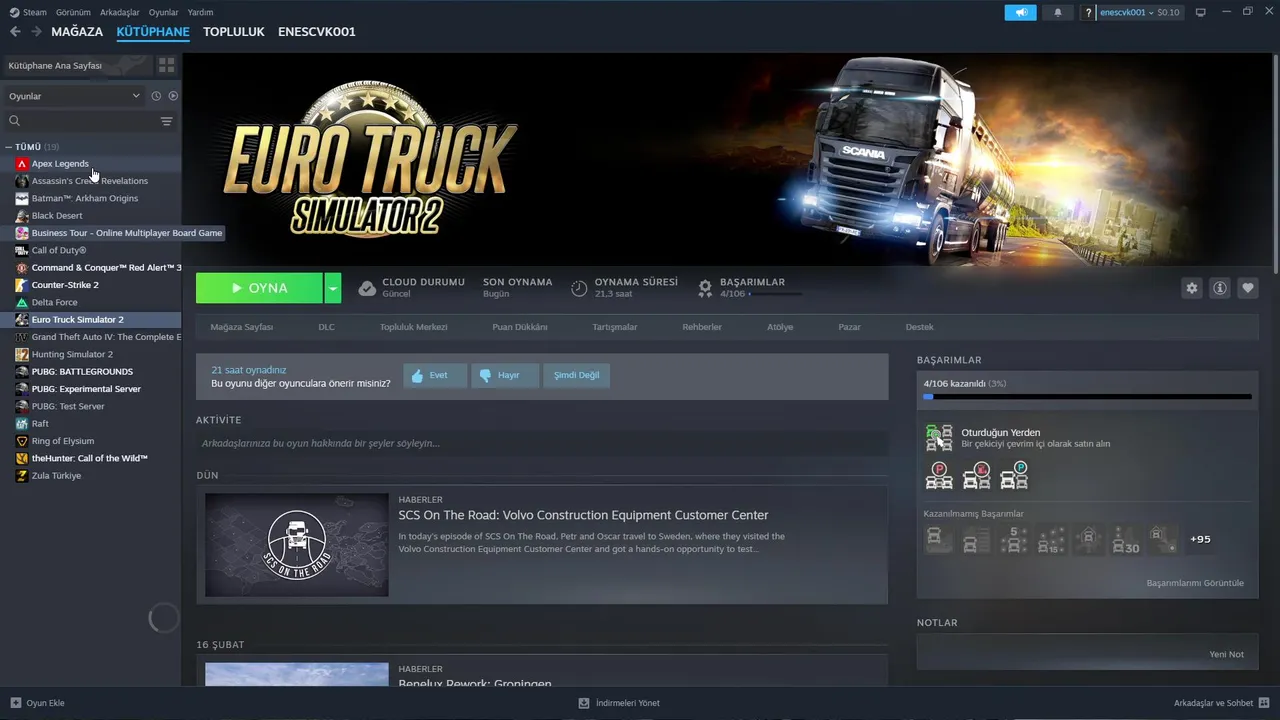Open the game info icon

1220,288
